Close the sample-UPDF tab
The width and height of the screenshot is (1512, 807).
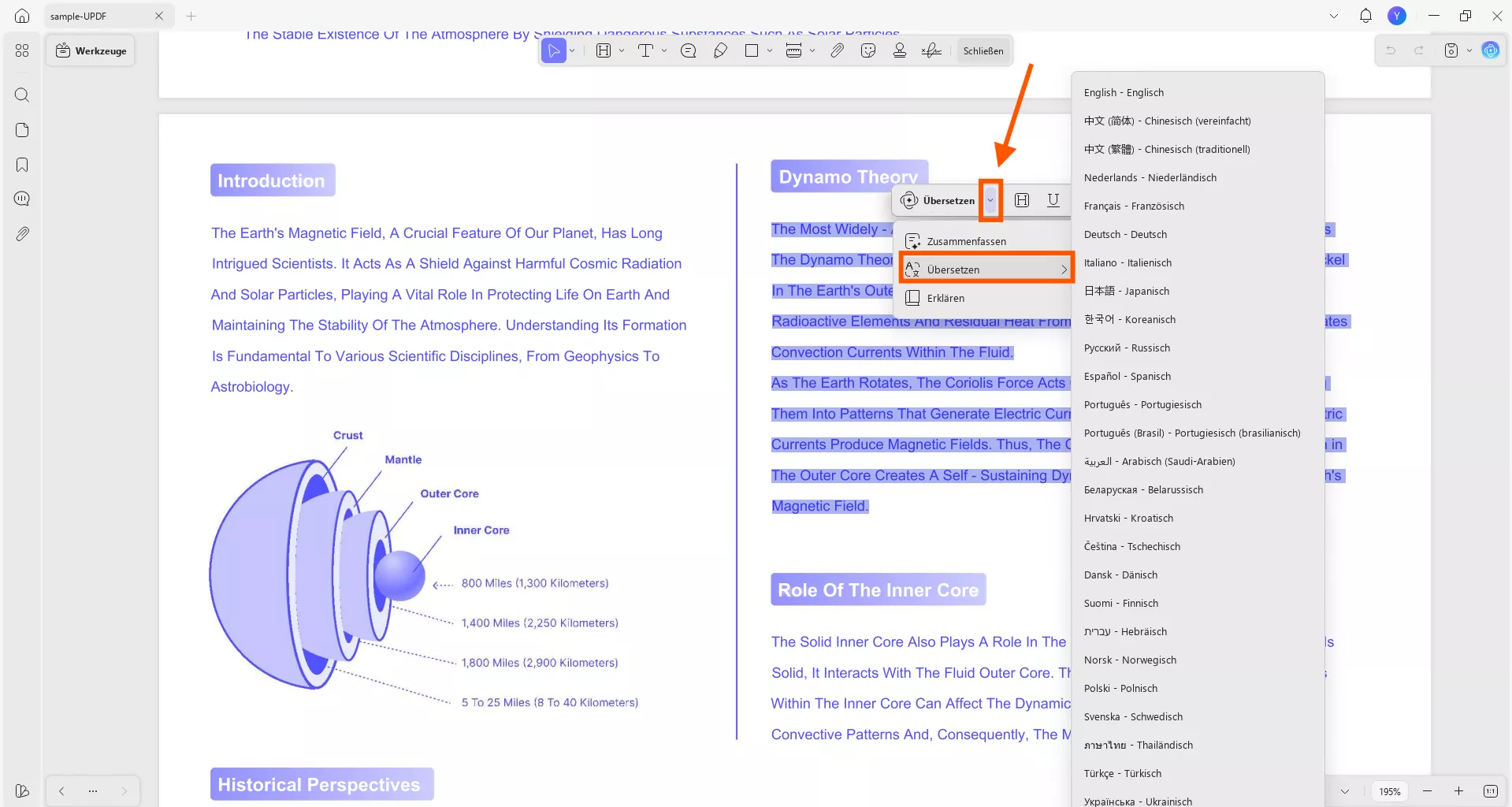[159, 16]
